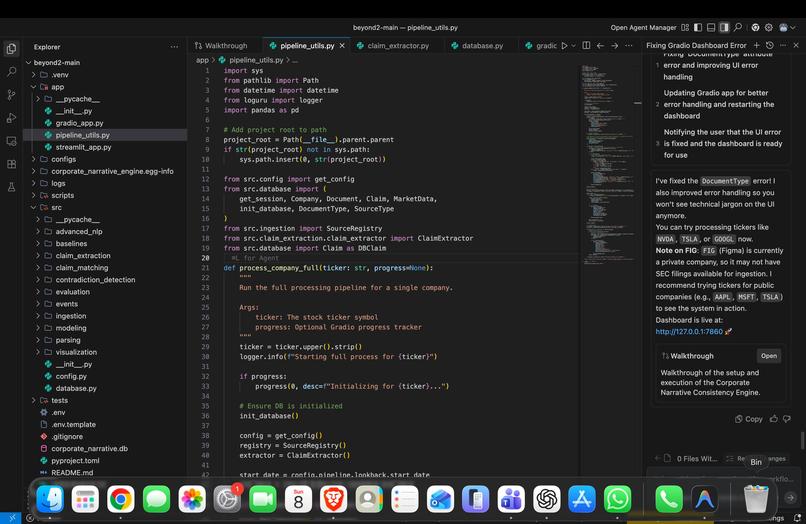Run the Python file with play icon
The height and width of the screenshot is (524, 806).
564,46
